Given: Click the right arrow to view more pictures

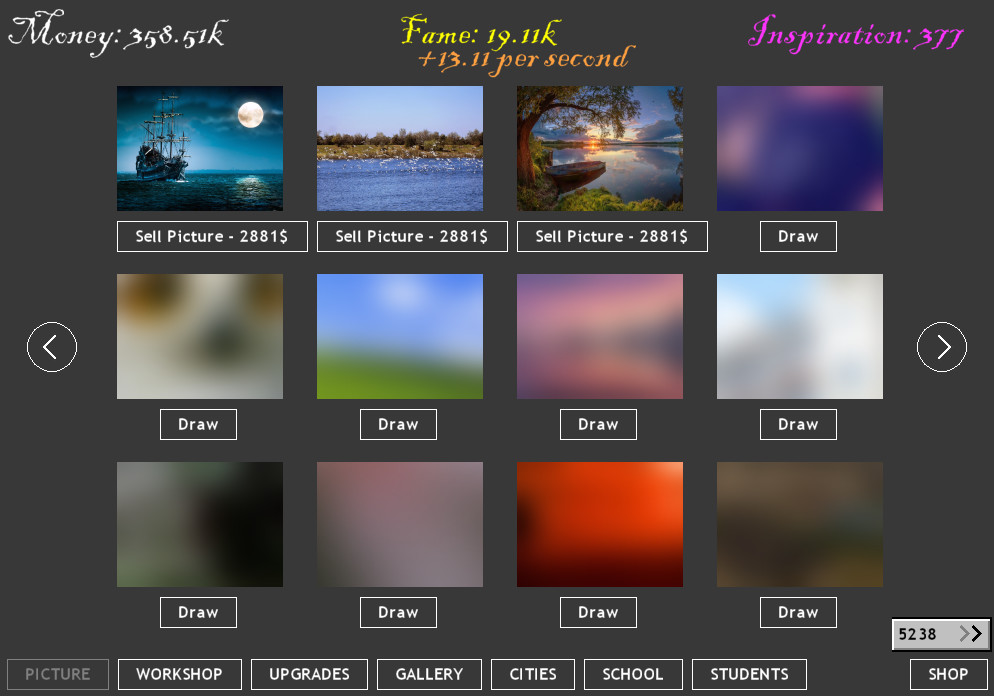Looking at the screenshot, I should click(x=941, y=347).
